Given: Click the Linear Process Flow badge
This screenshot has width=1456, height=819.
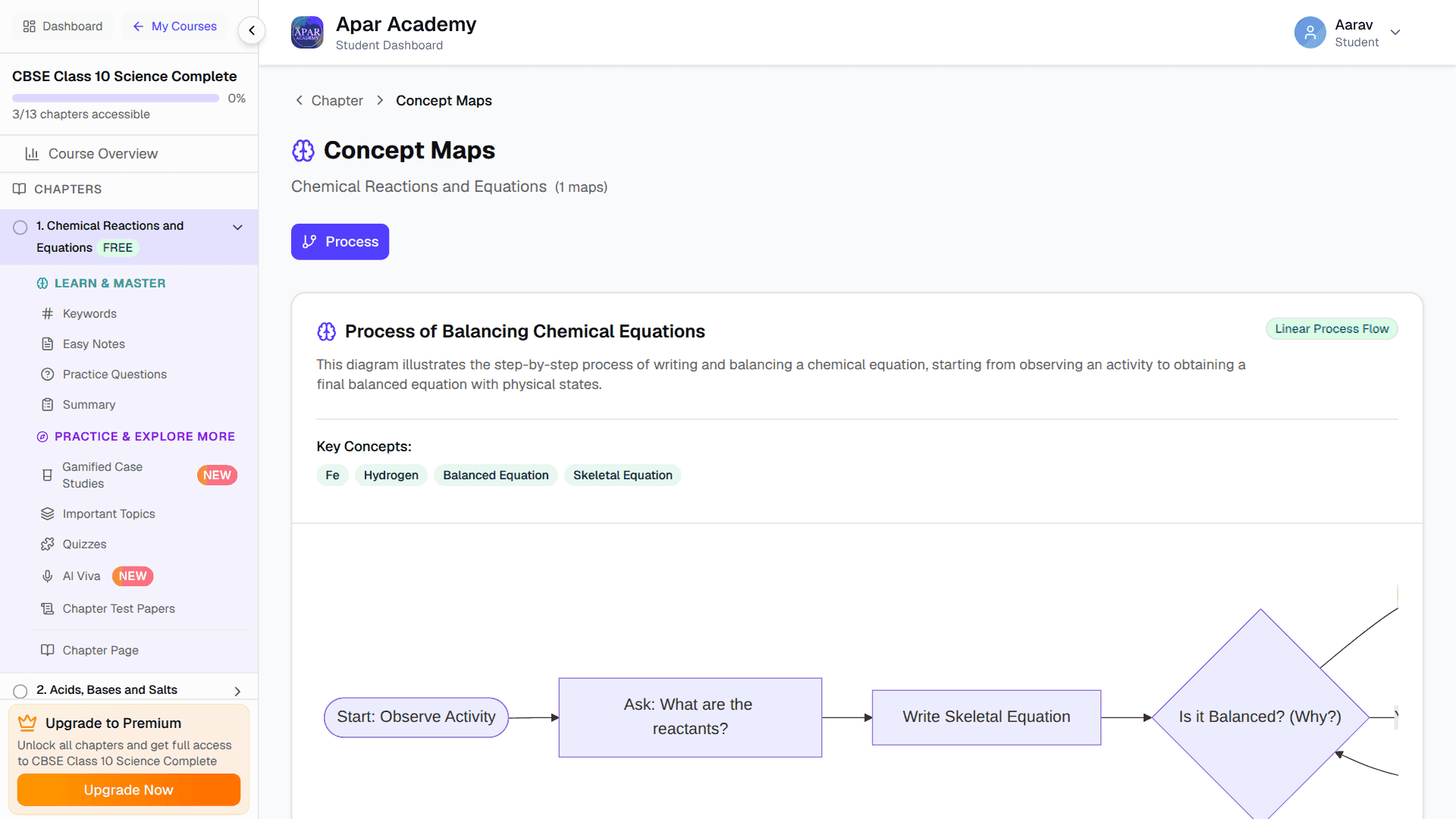Looking at the screenshot, I should pyautogui.click(x=1332, y=328).
